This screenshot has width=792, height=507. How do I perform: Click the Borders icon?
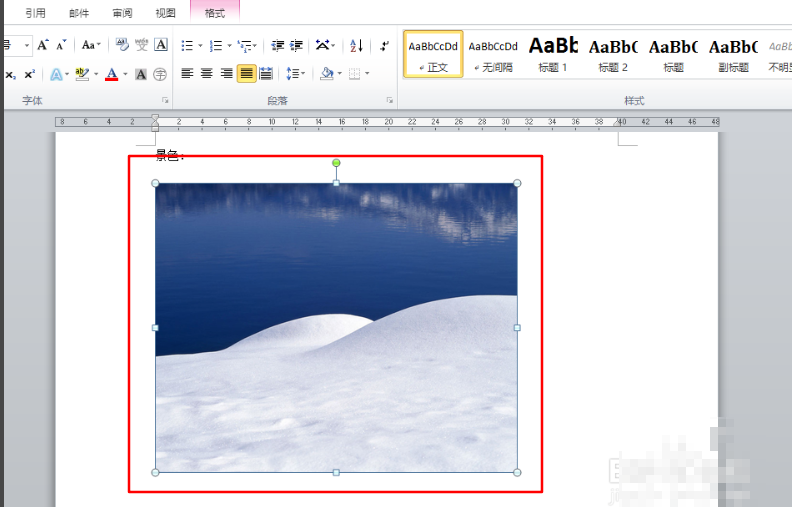tap(355, 74)
